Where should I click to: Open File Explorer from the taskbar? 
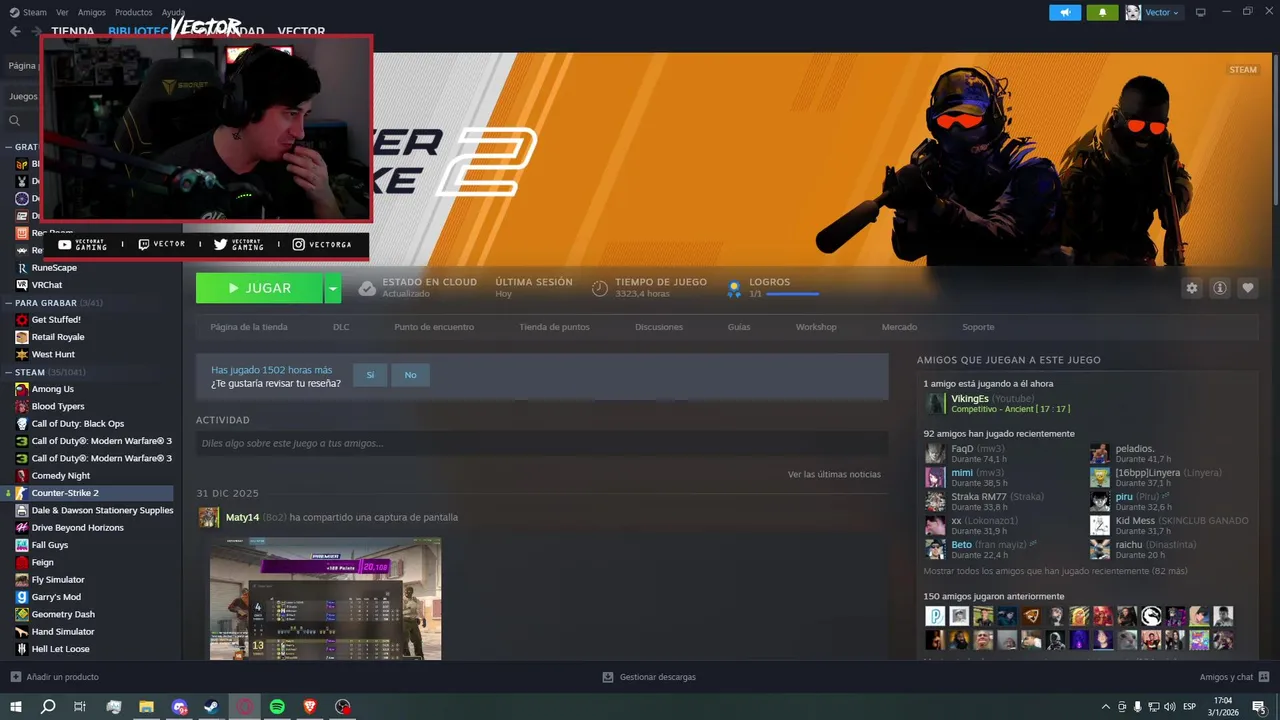click(146, 706)
